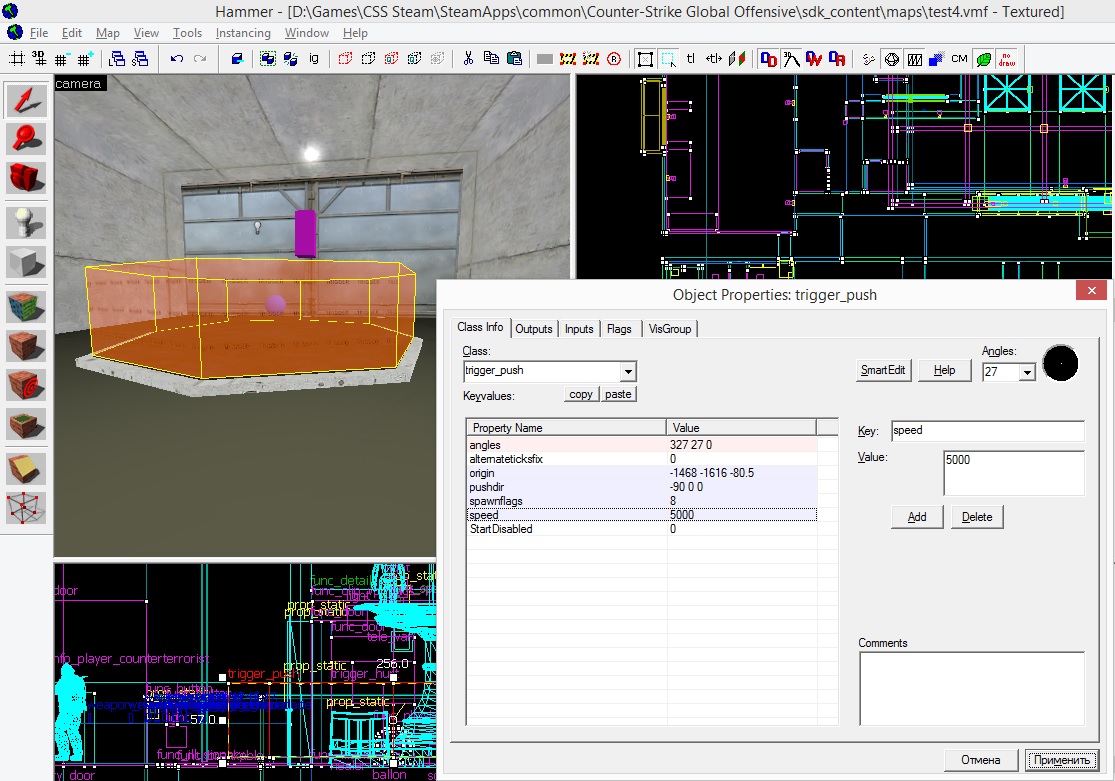Switch to the Outputs tab
Image resolution: width=1115 pixels, height=781 pixels.
(x=534, y=329)
